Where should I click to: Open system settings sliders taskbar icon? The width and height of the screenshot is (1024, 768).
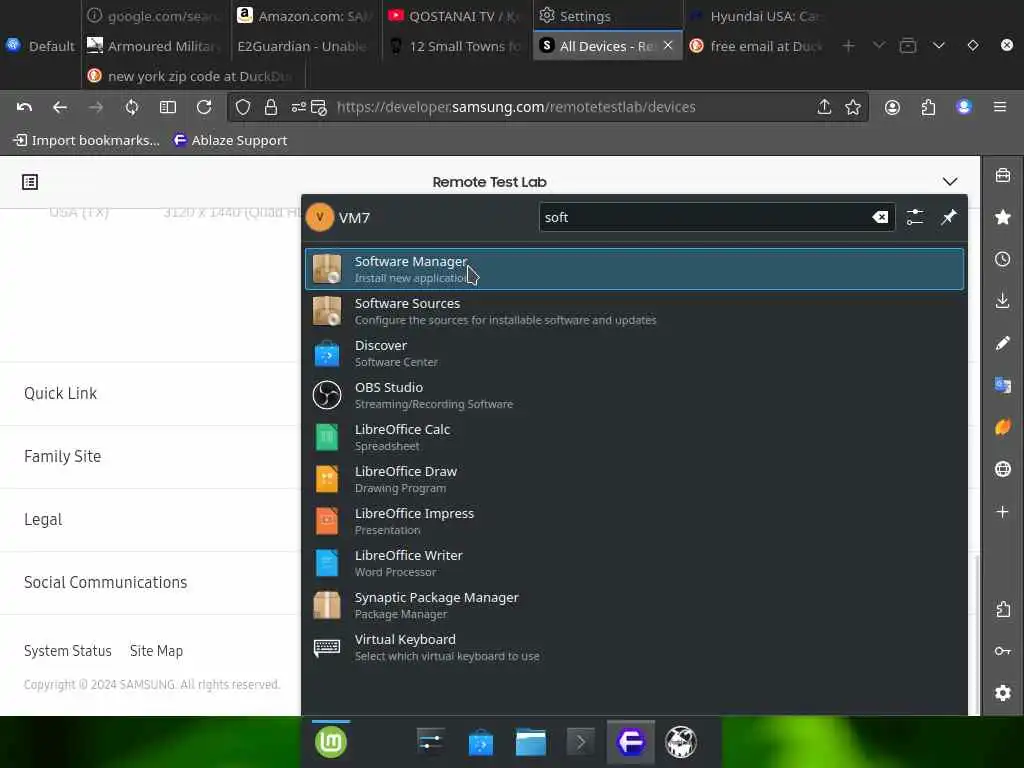click(431, 743)
